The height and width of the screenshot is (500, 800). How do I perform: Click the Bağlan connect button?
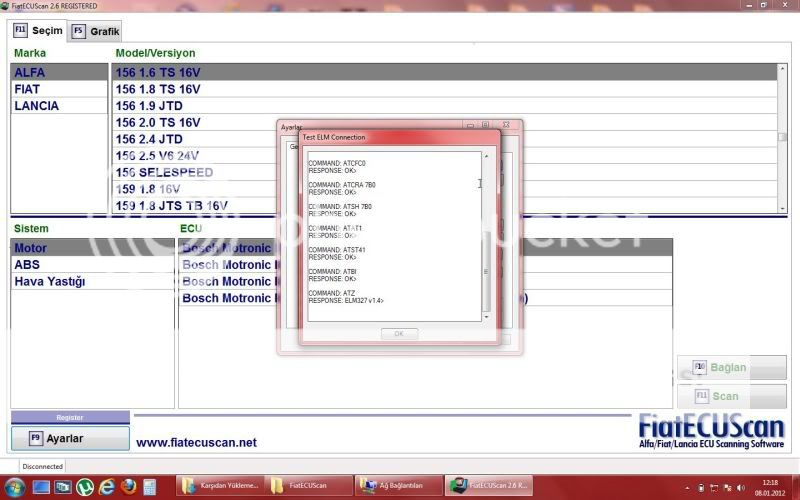pos(732,367)
